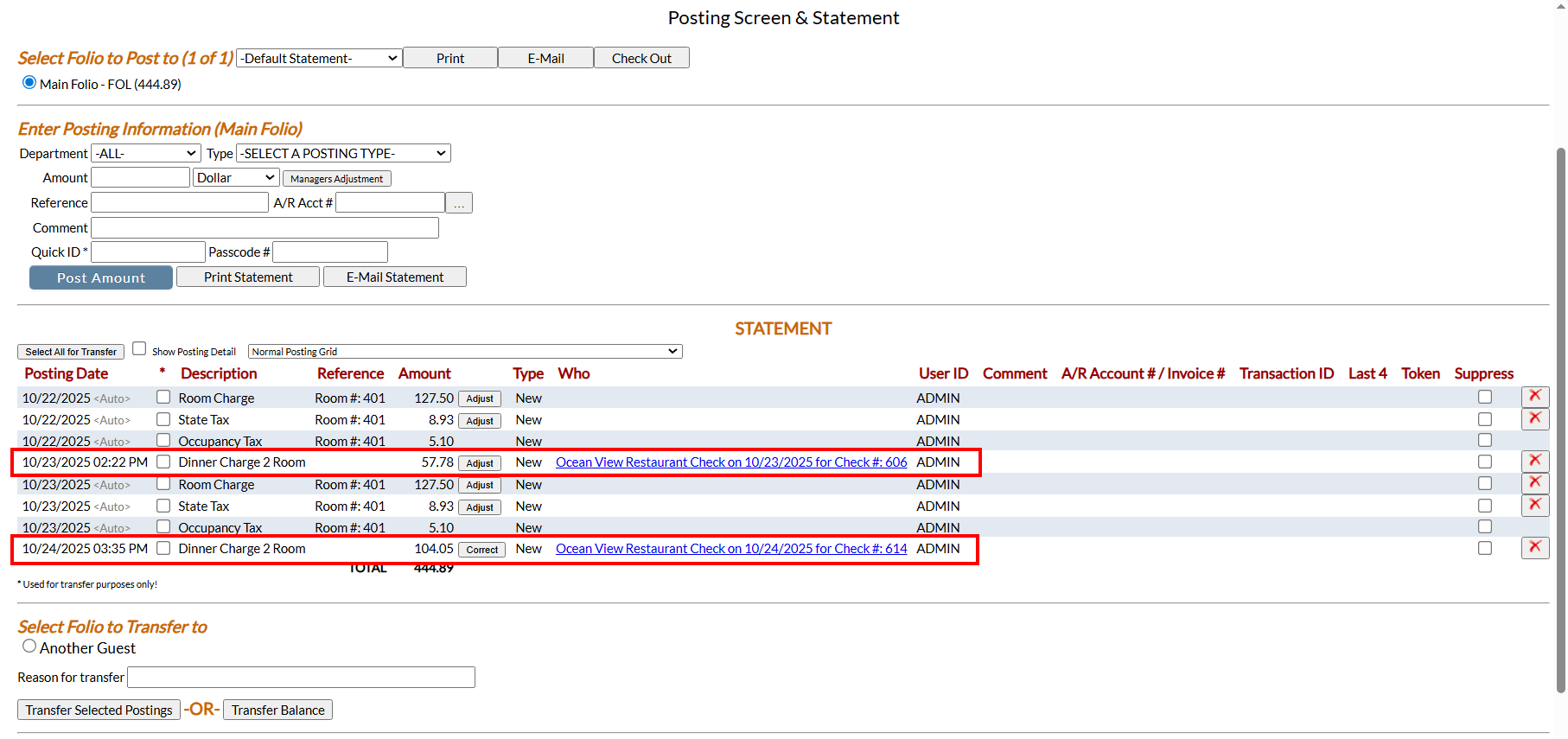Select the Main Folio radio button
Image resolution: width=1568 pixels, height=739 pixels.
(29, 83)
